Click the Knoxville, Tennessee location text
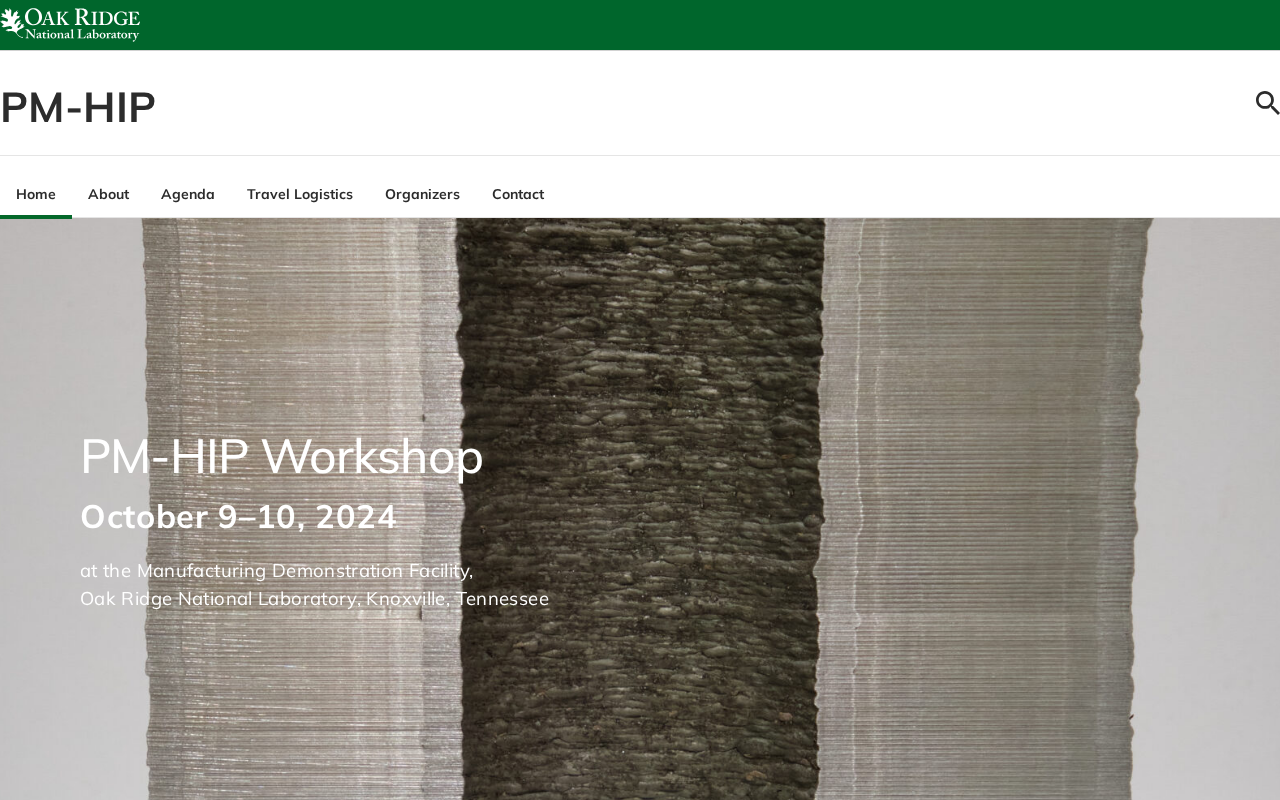This screenshot has width=1280, height=800. point(458,599)
